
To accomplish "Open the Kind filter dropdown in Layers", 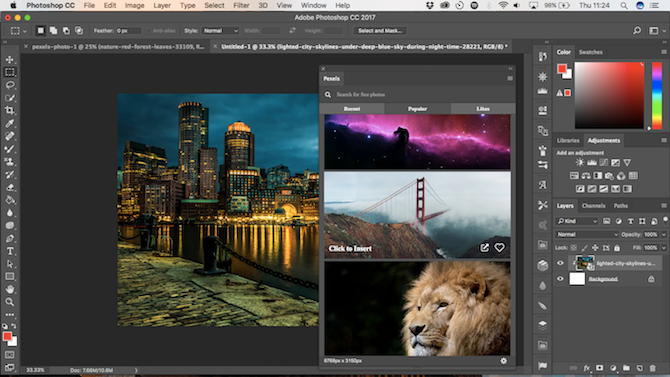I will [577, 221].
